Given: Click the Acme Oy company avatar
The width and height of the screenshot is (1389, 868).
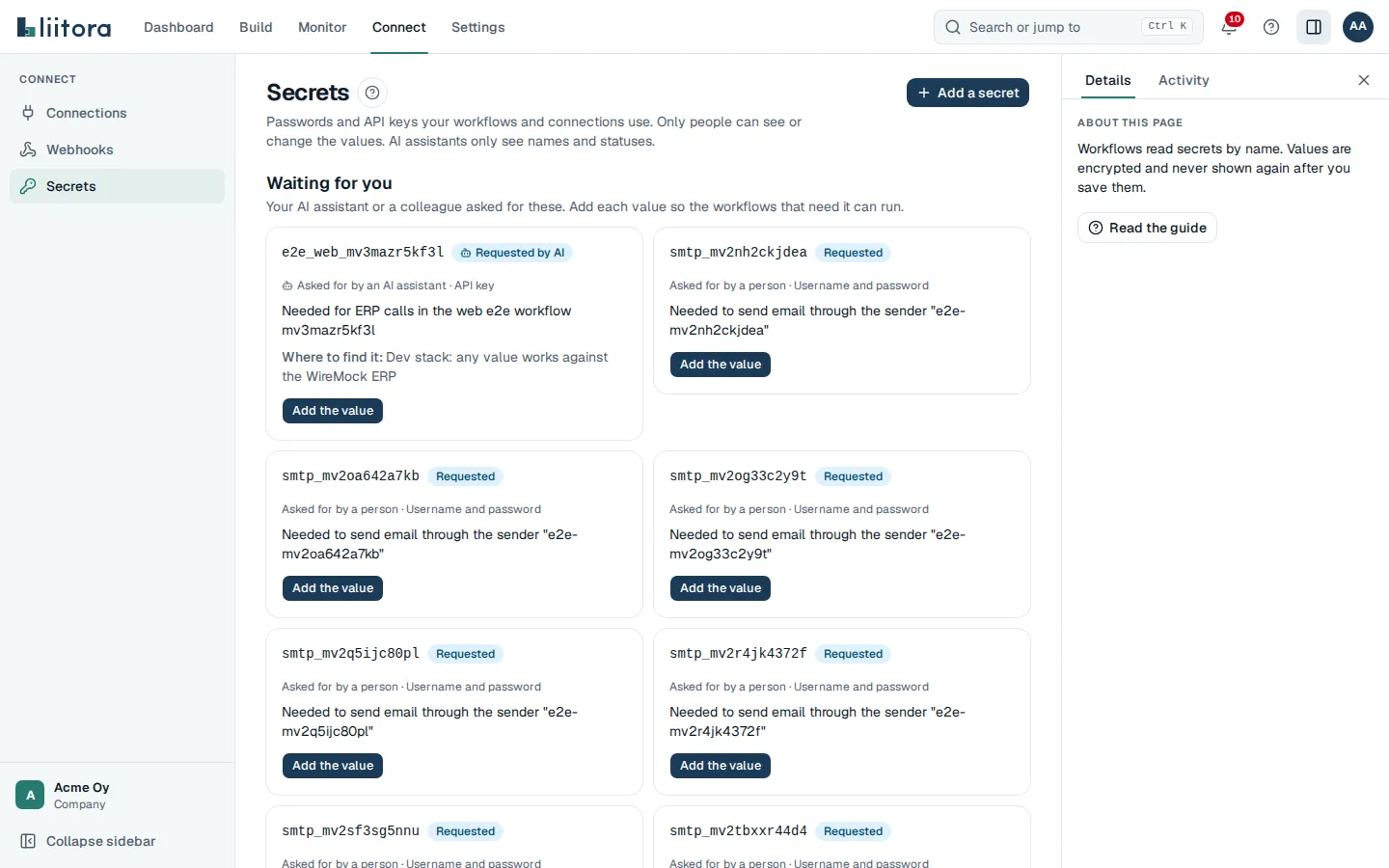Looking at the screenshot, I should [x=30, y=795].
